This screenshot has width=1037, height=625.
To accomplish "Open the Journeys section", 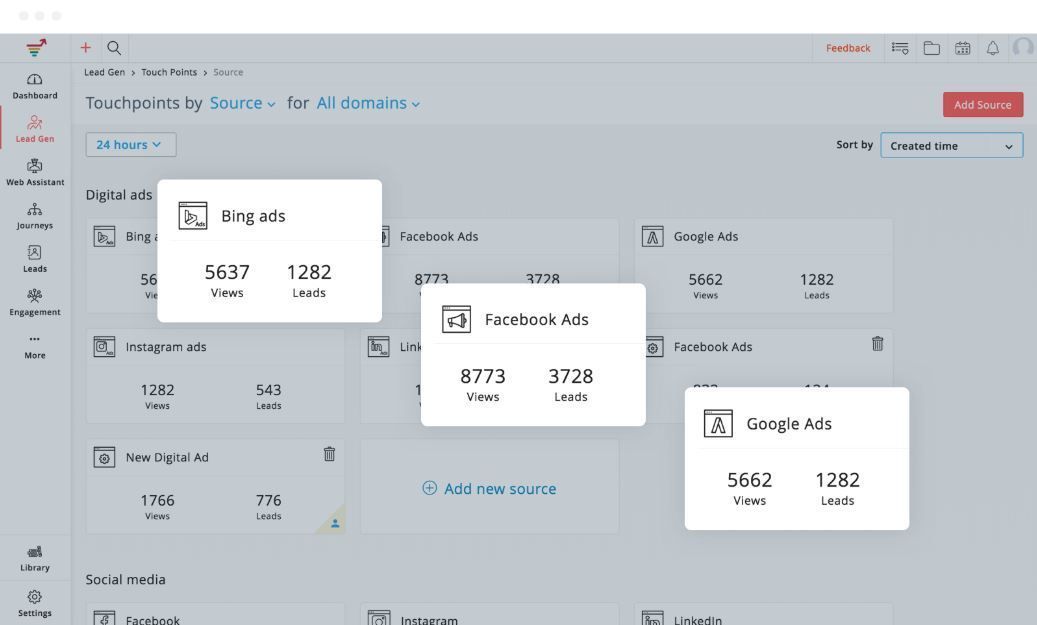I will click(35, 216).
